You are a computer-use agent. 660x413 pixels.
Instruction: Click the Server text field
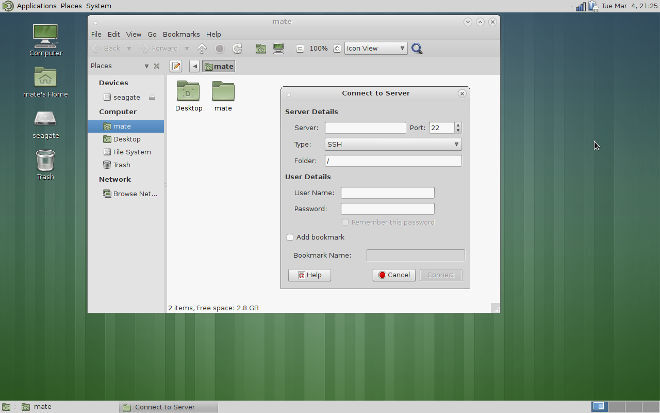365,128
